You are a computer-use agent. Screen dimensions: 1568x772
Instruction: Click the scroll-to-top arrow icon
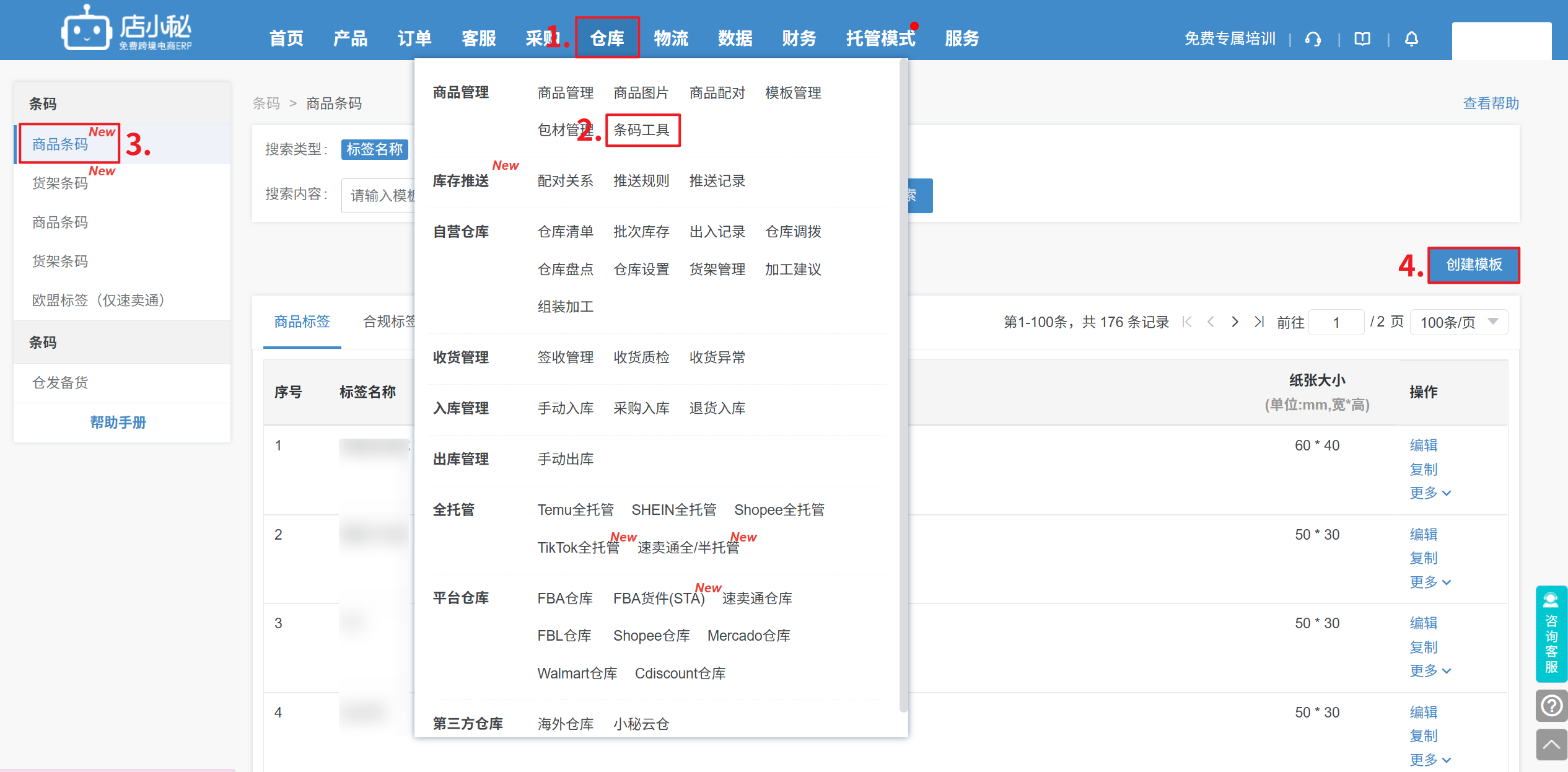1551,744
